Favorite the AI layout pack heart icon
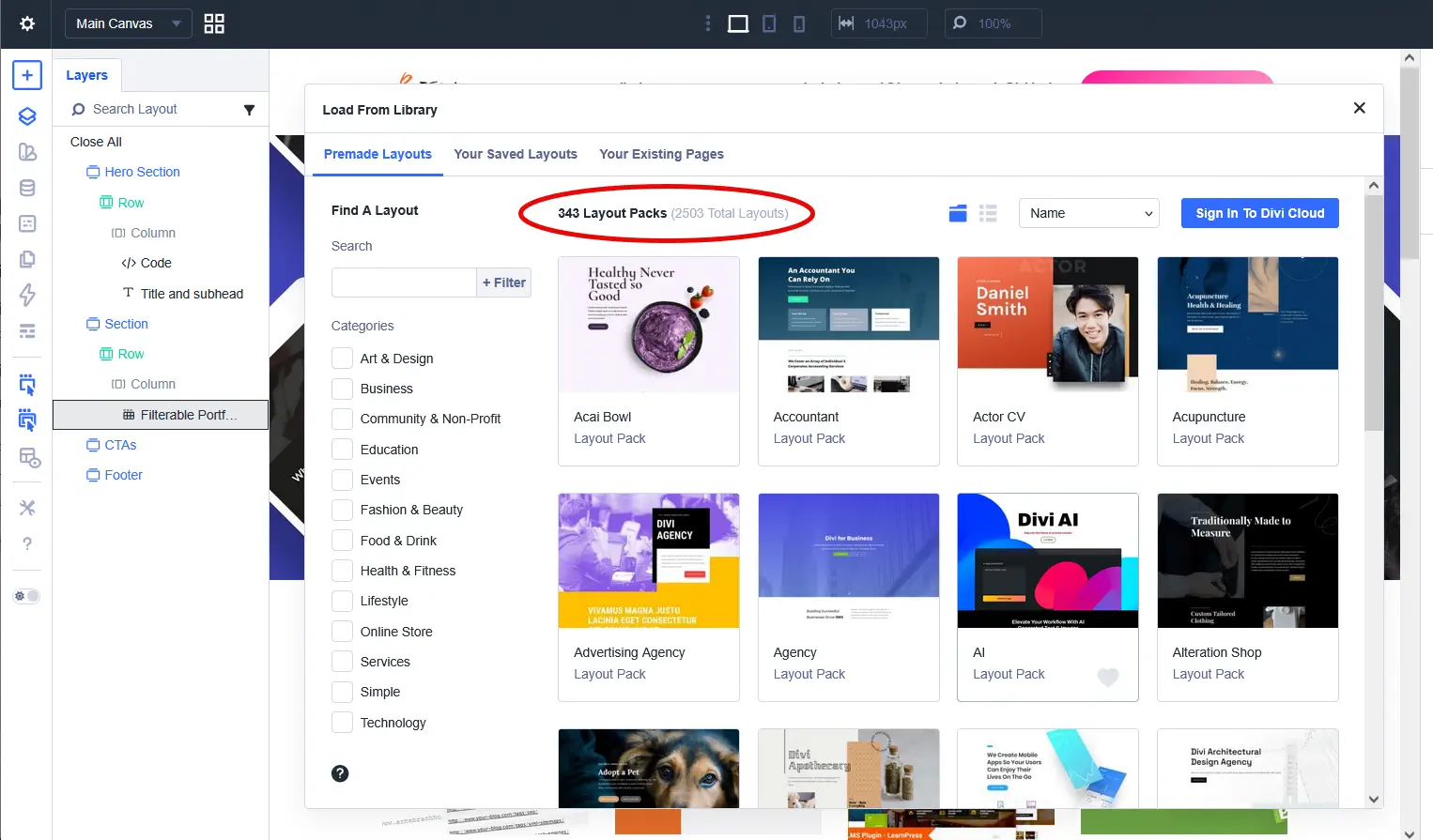This screenshot has width=1433, height=840. click(1108, 677)
